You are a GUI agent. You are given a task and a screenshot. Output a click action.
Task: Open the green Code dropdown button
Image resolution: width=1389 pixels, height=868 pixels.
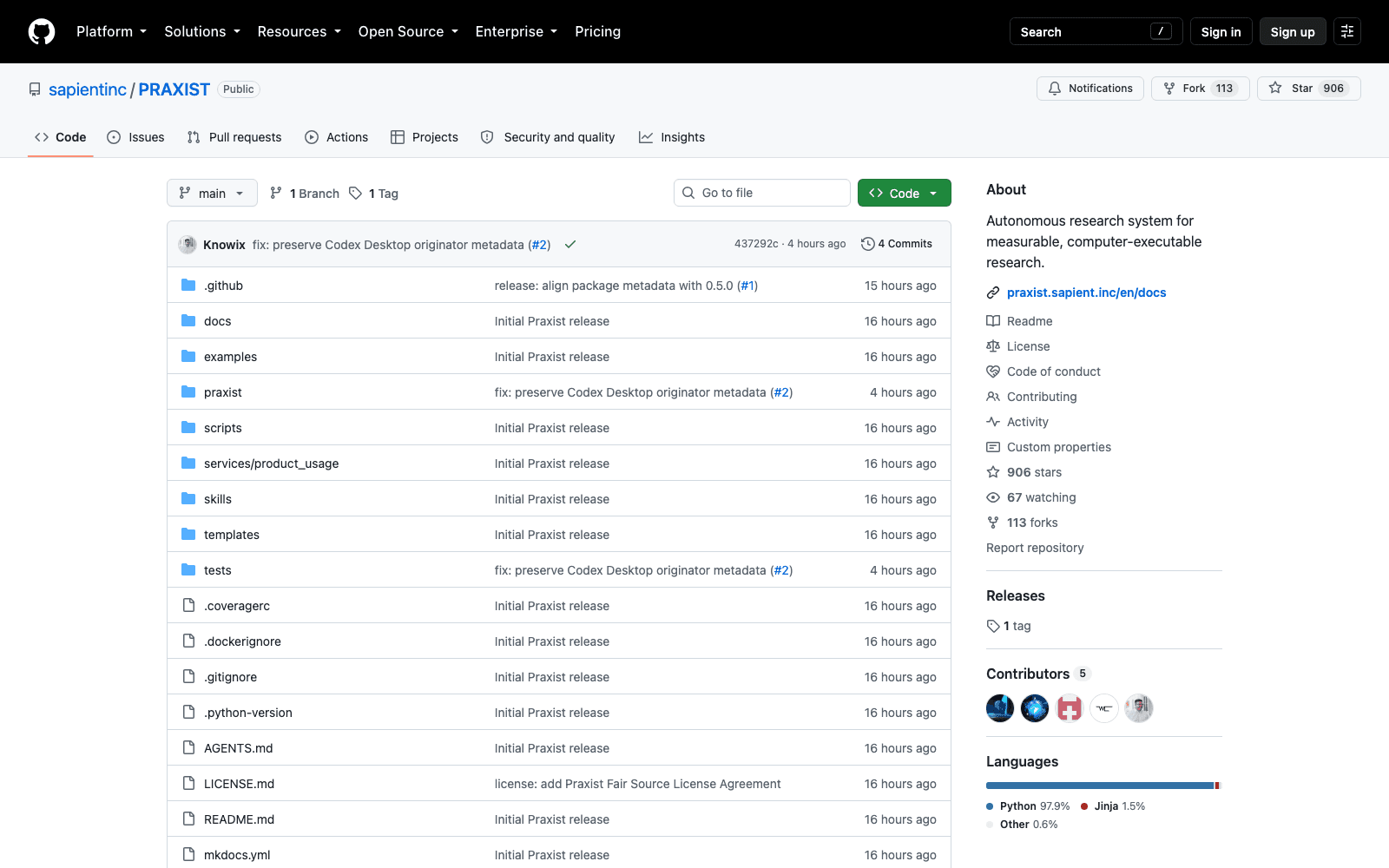[x=904, y=193]
